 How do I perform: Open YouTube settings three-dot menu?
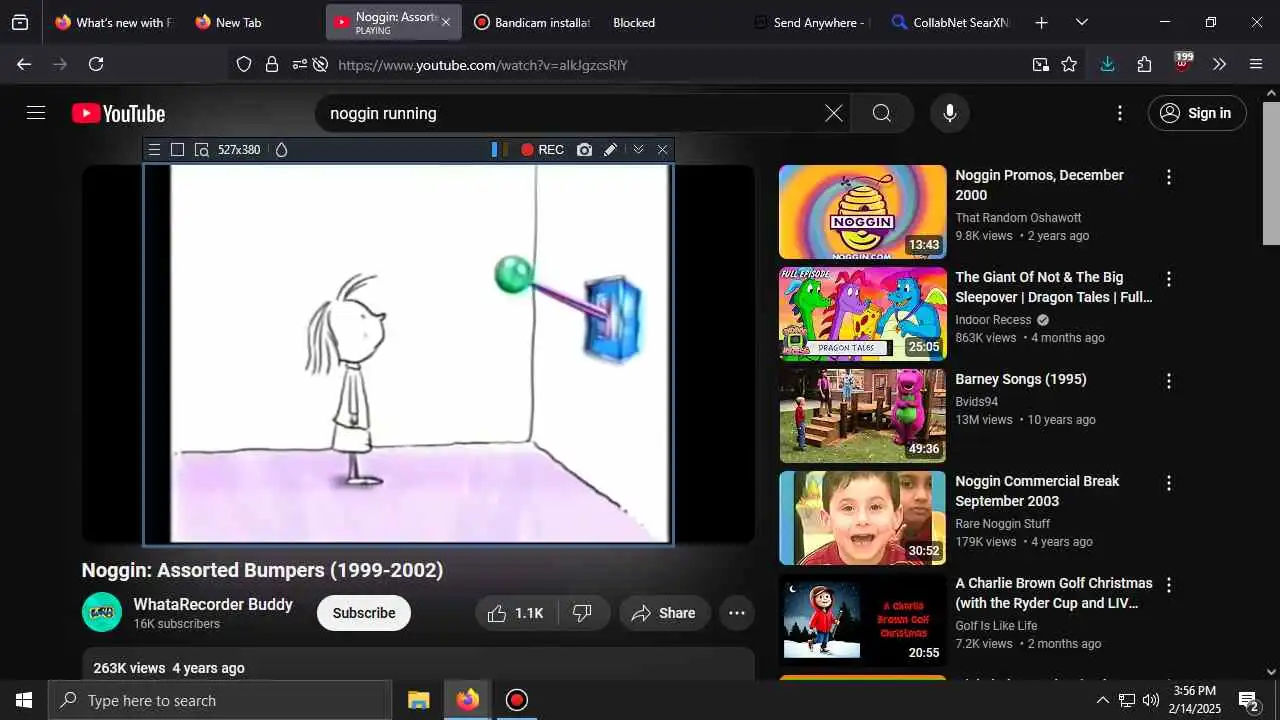[x=1120, y=113]
